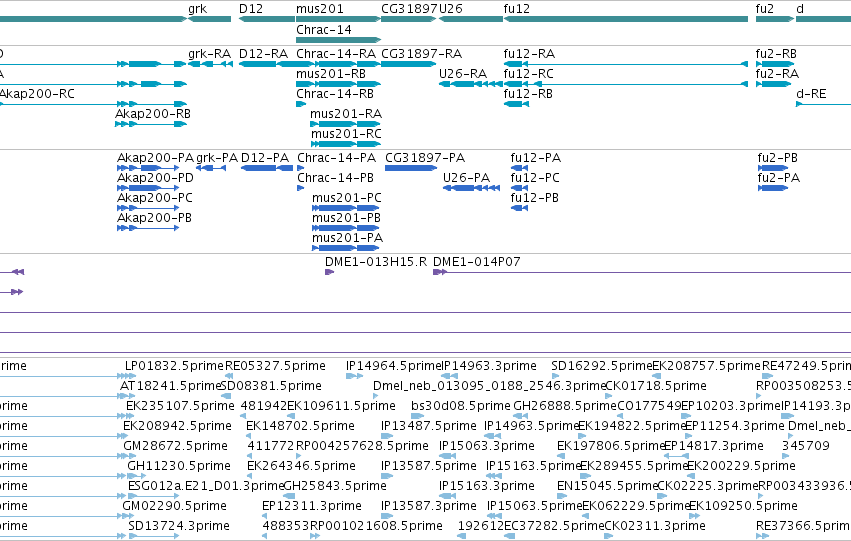The image size is (851, 541).
Task: Click the fu12 gene label
Action: [517, 9]
